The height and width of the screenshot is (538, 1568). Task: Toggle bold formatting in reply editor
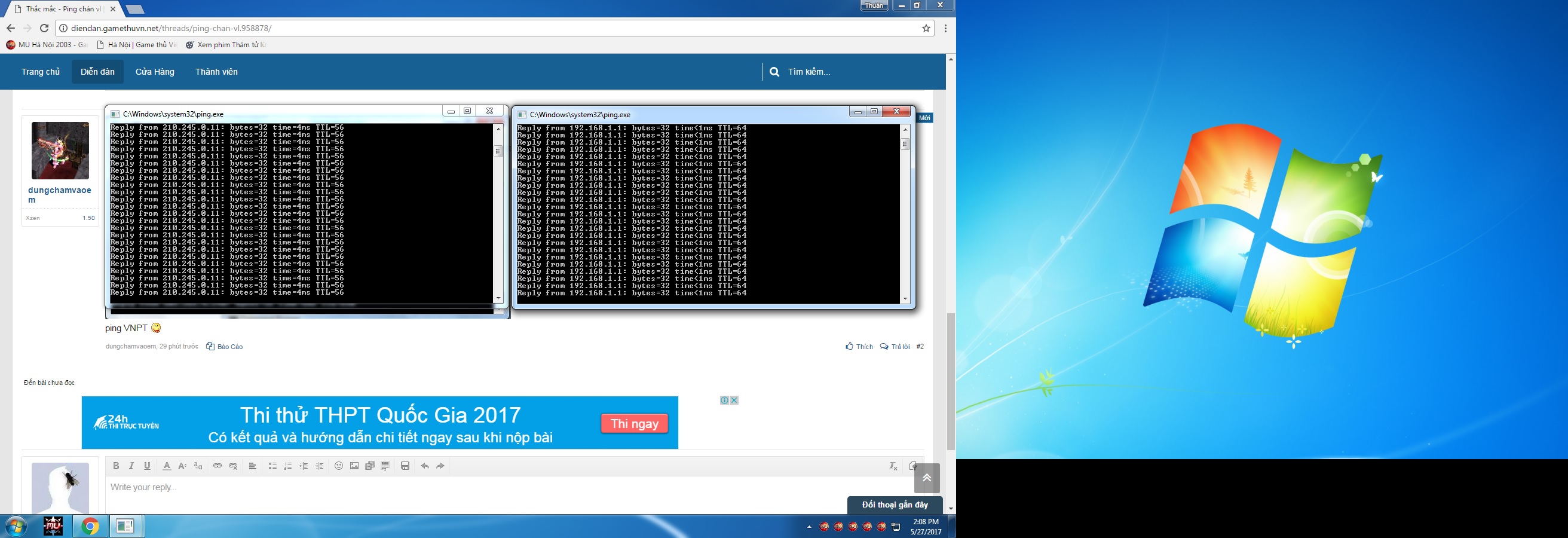coord(116,466)
